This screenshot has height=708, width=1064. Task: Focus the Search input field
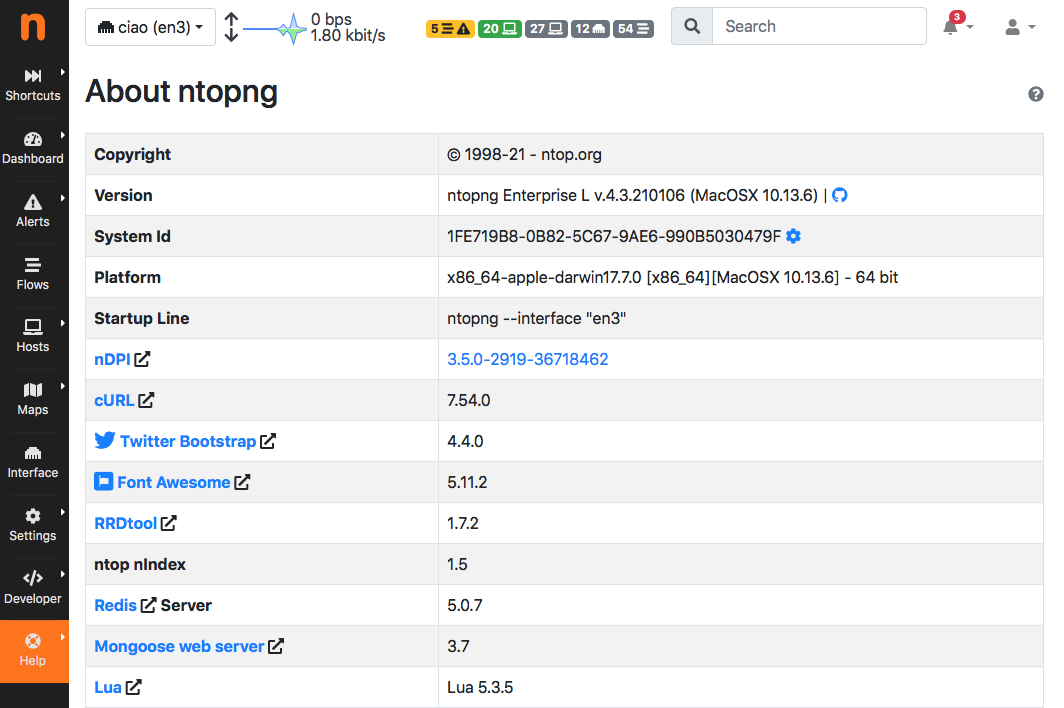click(x=819, y=26)
